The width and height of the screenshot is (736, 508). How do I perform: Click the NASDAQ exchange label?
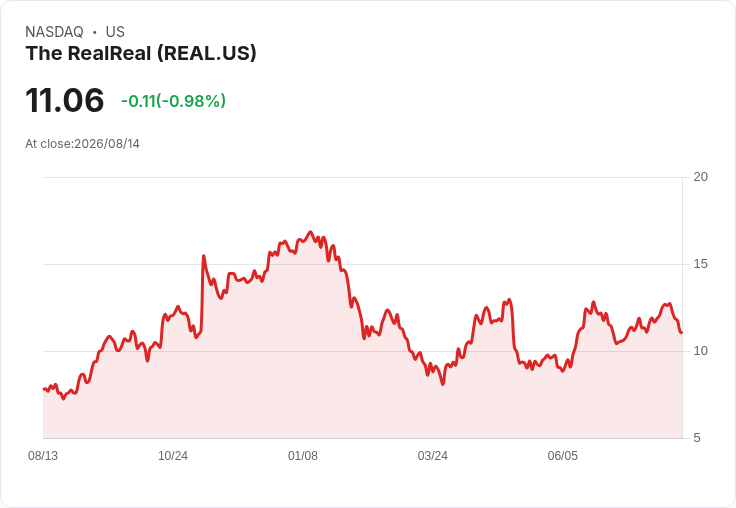coord(54,32)
